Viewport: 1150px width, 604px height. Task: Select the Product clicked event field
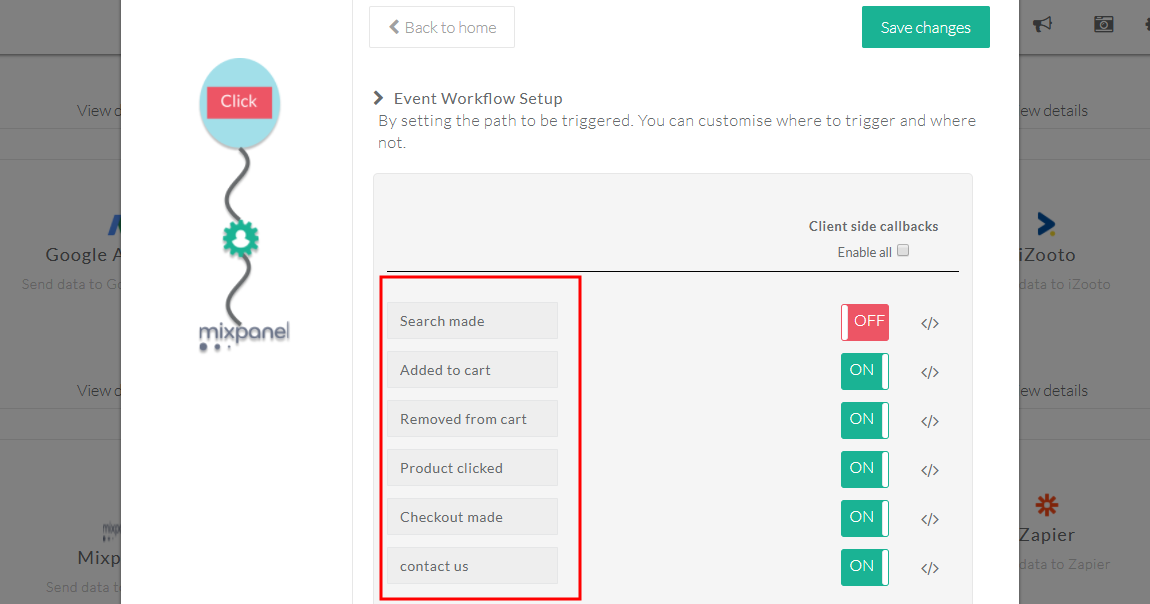coord(472,468)
